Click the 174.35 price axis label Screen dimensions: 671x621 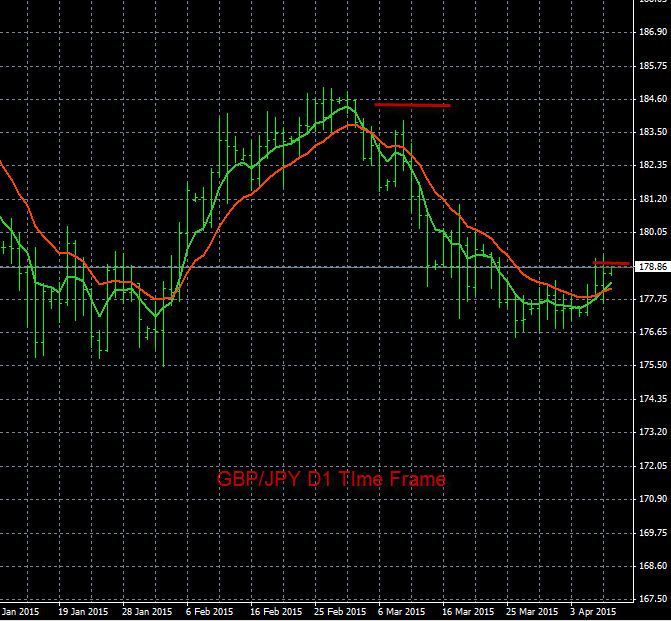(653, 399)
